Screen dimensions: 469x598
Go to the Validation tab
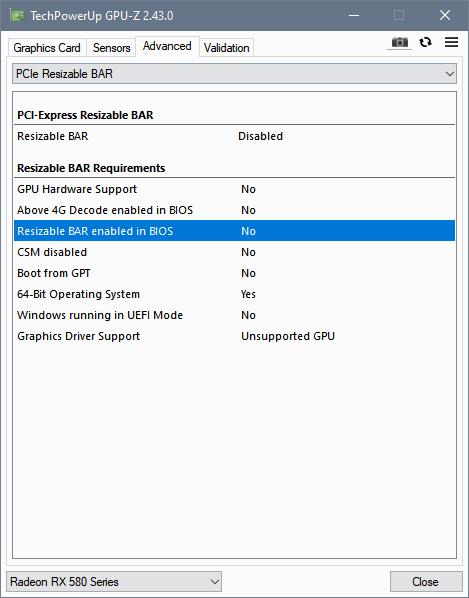click(x=226, y=48)
